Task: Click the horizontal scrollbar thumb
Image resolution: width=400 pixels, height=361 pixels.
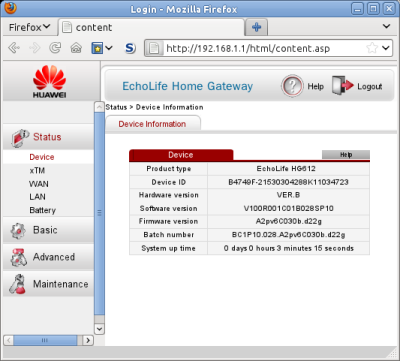Action: point(45,340)
